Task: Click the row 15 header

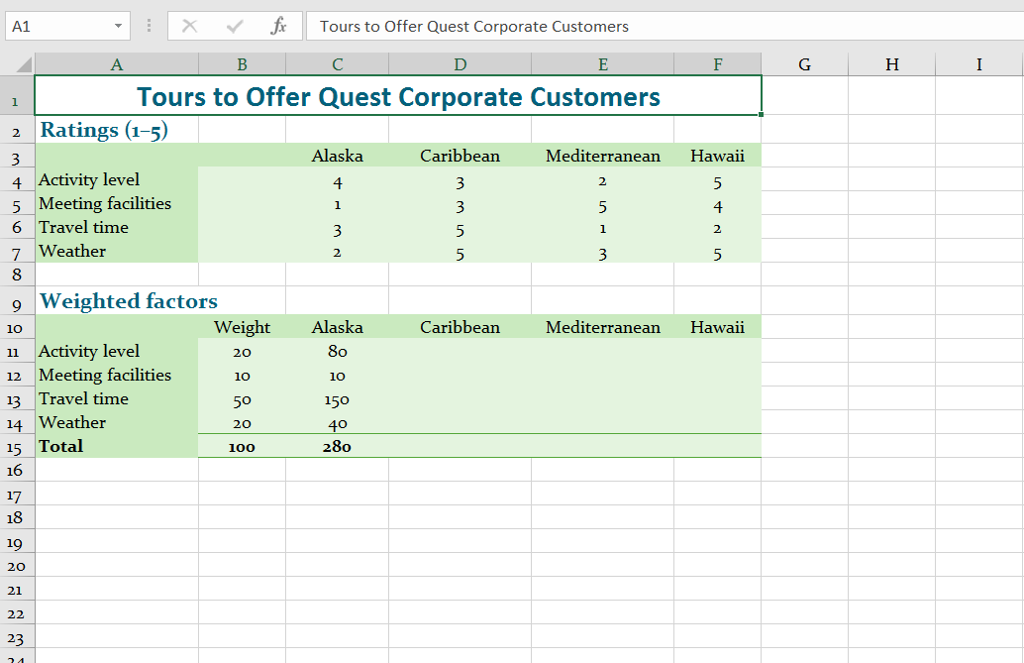Action: tap(17, 446)
